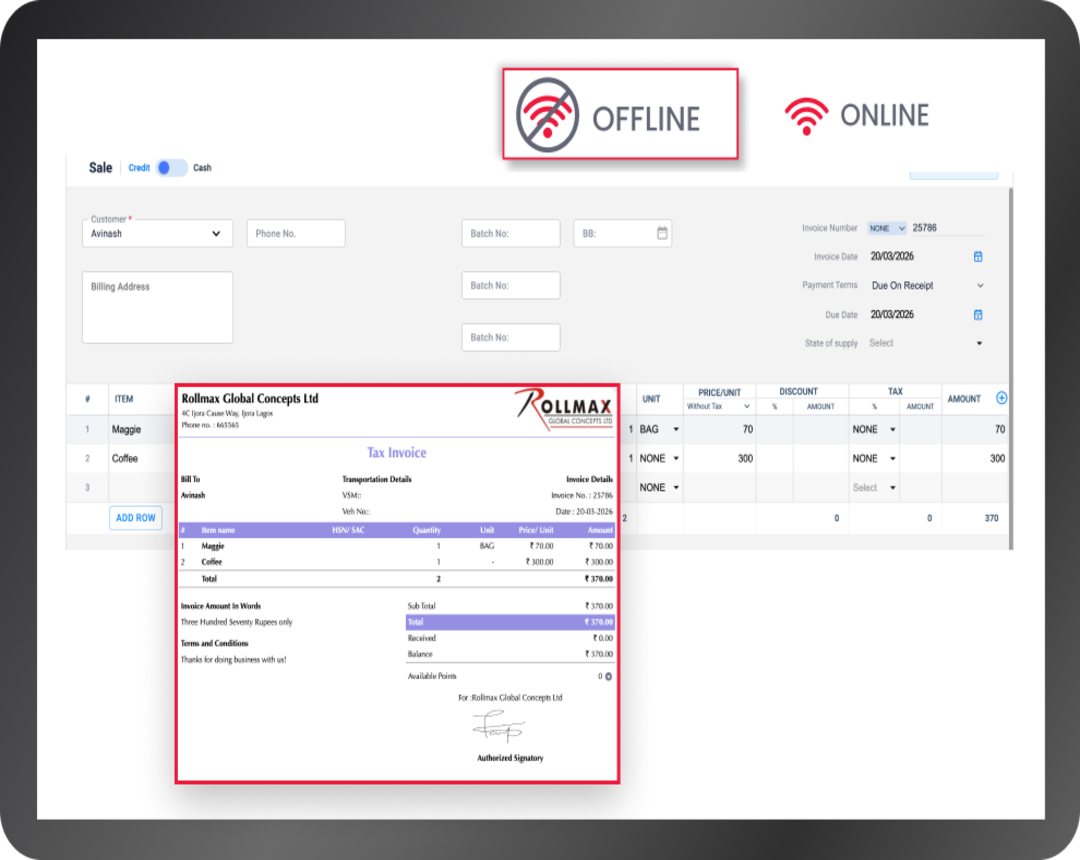
Task: Click the ONLINE wifi icon
Action: pyautogui.click(x=806, y=116)
